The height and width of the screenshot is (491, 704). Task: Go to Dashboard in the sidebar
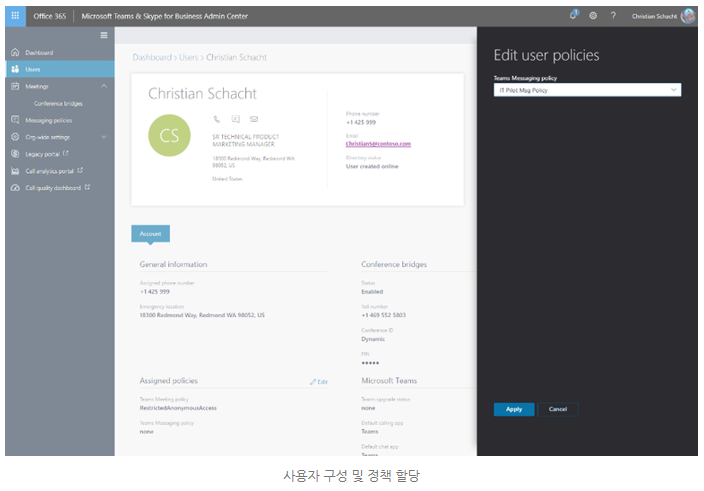click(x=39, y=52)
